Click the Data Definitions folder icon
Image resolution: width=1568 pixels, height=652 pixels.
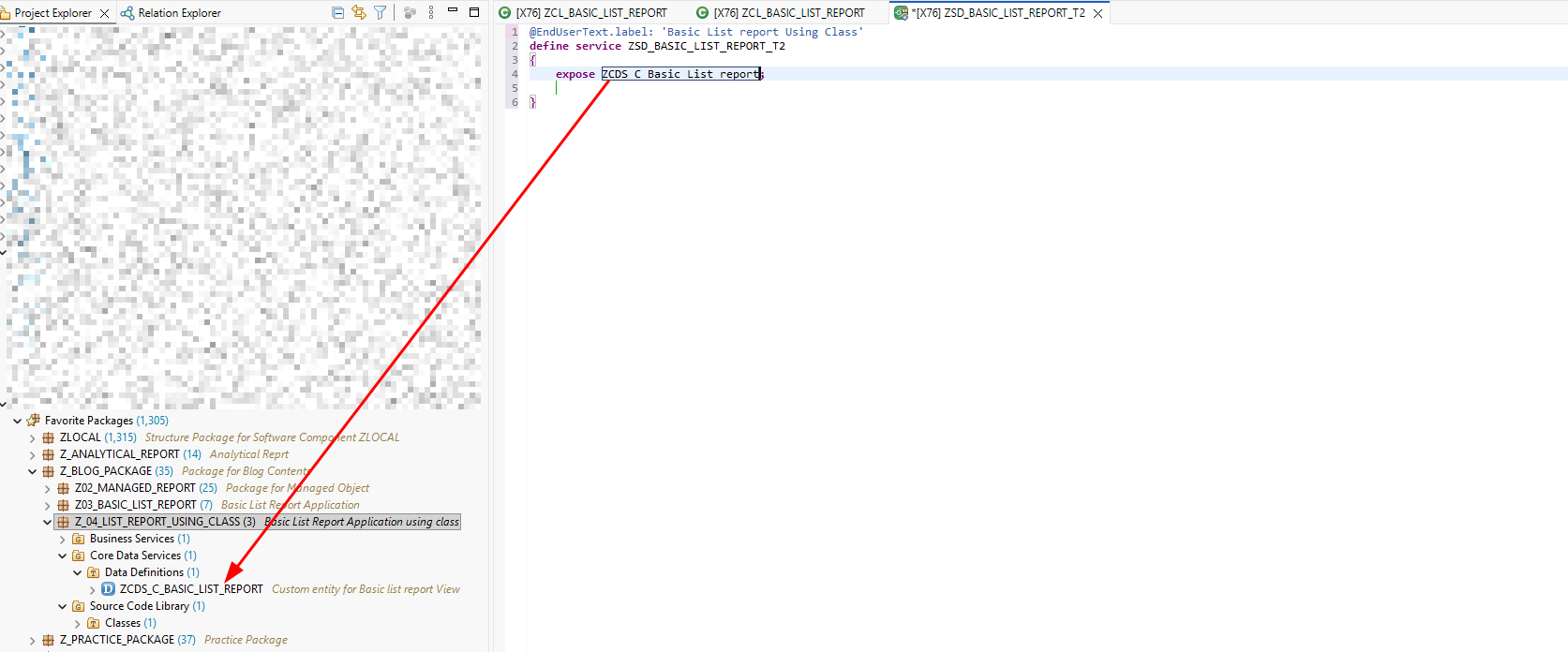[94, 572]
